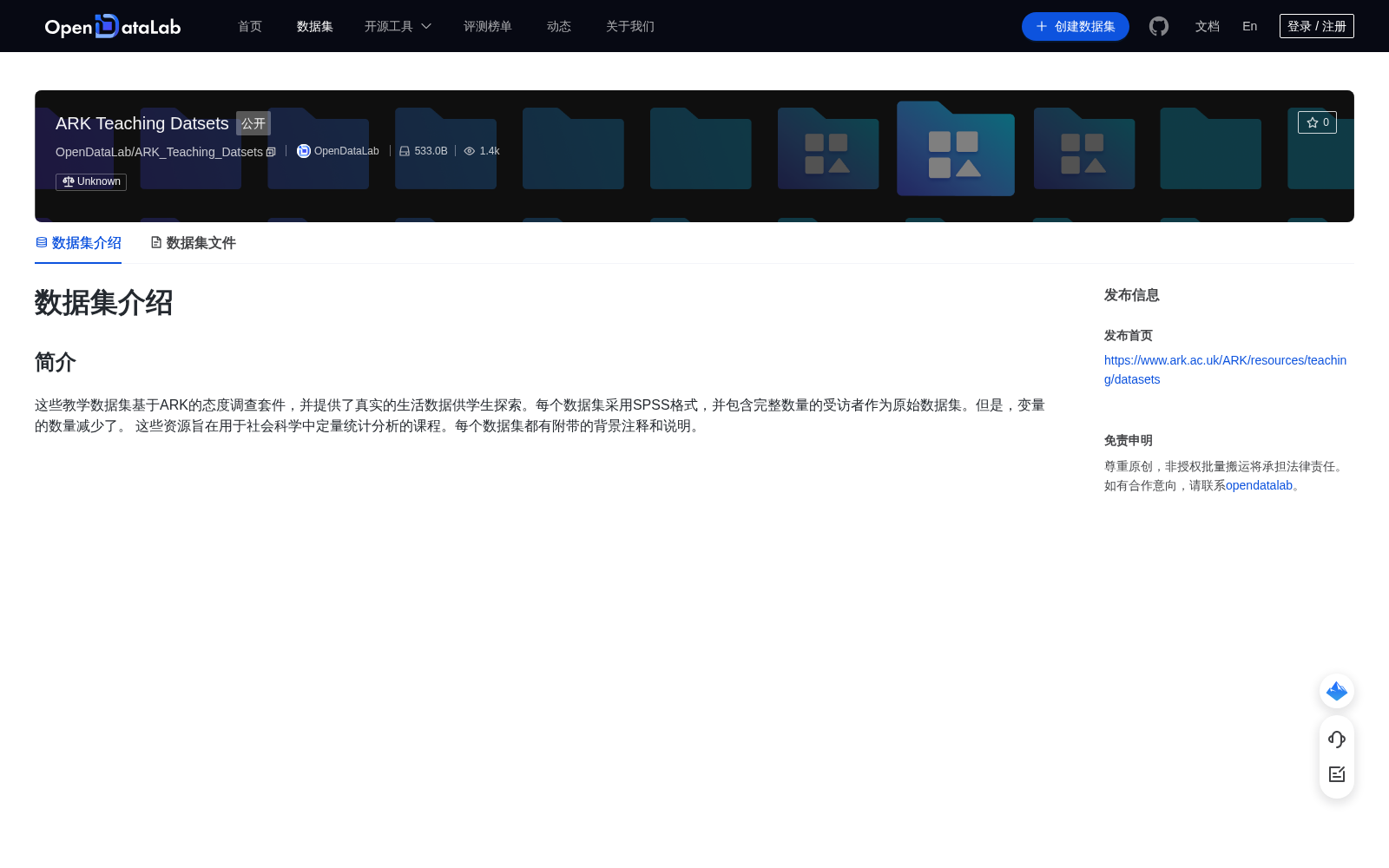Open the 数据集 navigation item
This screenshot has width=1389, height=868.
[x=315, y=26]
